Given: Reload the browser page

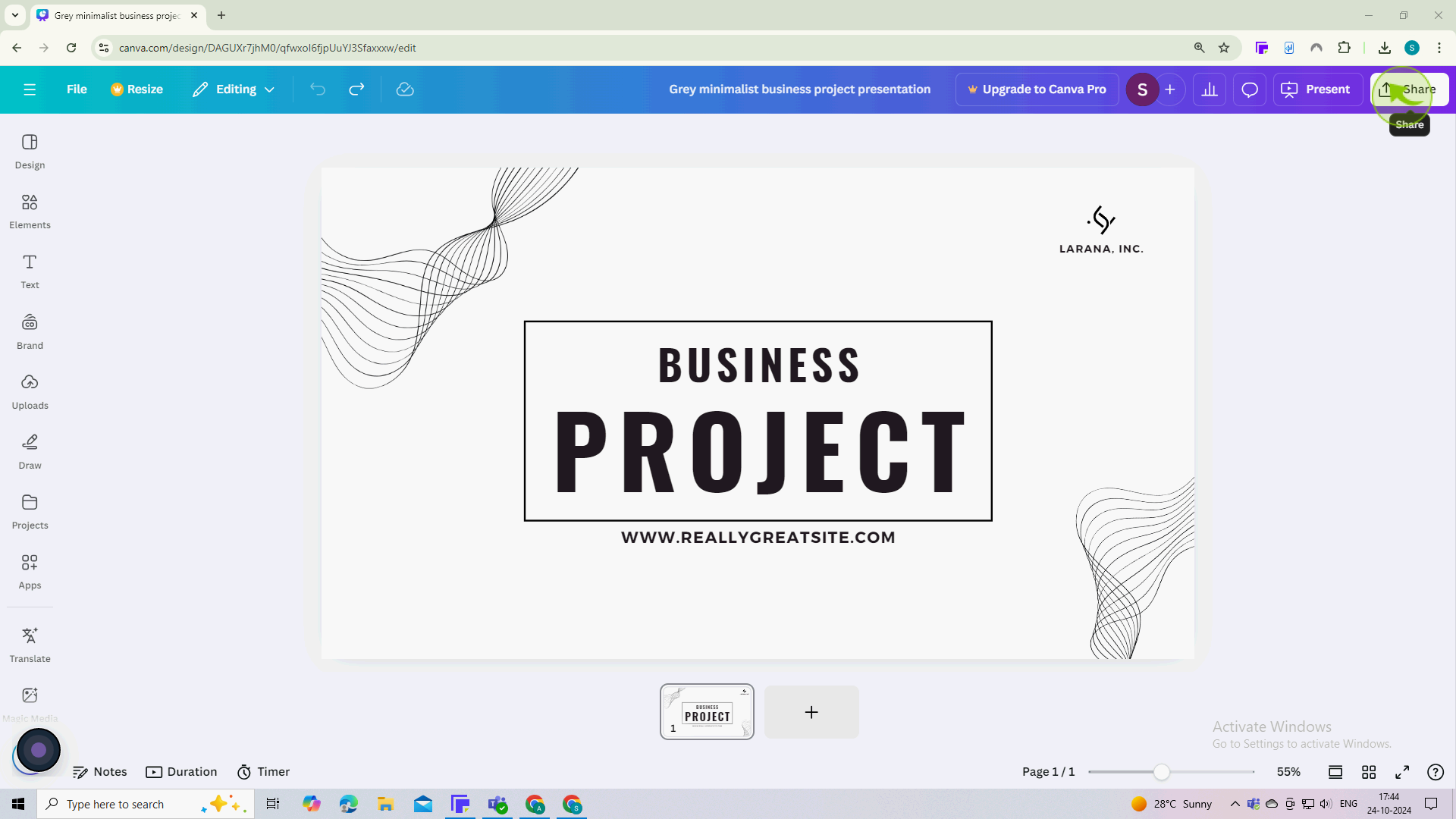Looking at the screenshot, I should 71,48.
